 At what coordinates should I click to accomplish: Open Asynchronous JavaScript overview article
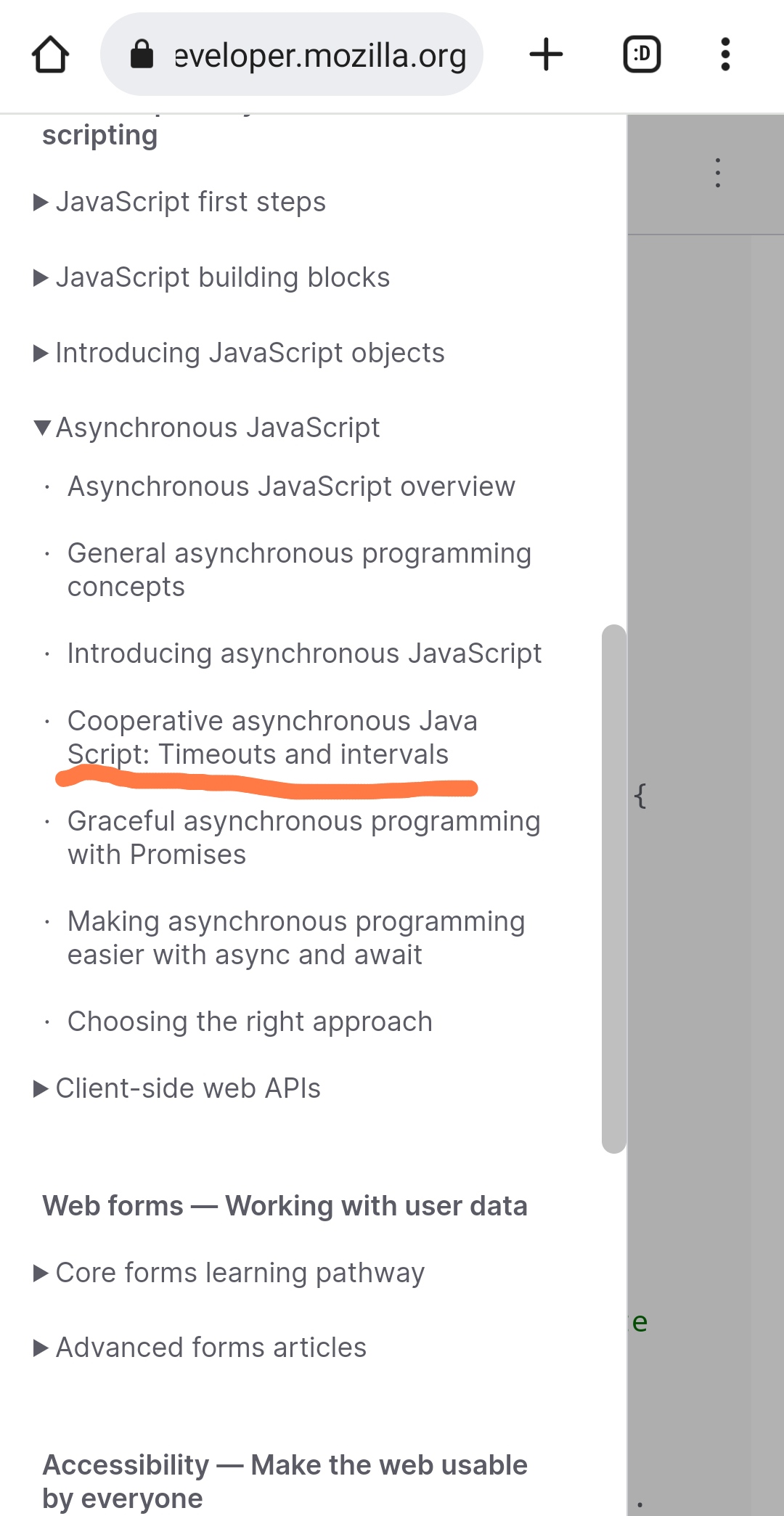pyautogui.click(x=291, y=486)
